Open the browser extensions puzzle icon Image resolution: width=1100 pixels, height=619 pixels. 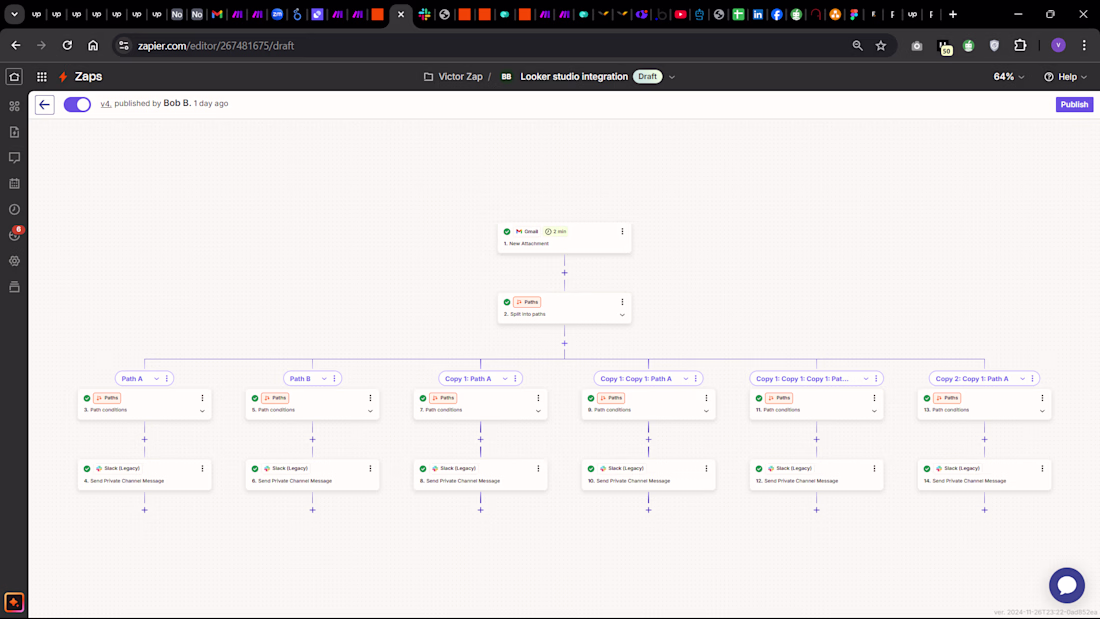(x=1020, y=46)
